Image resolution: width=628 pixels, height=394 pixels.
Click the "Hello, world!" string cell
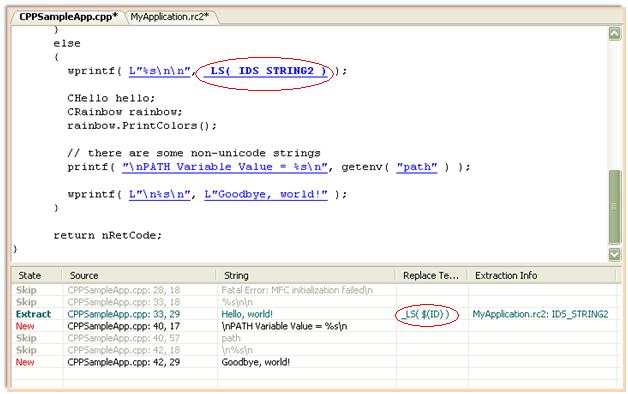pos(247,314)
